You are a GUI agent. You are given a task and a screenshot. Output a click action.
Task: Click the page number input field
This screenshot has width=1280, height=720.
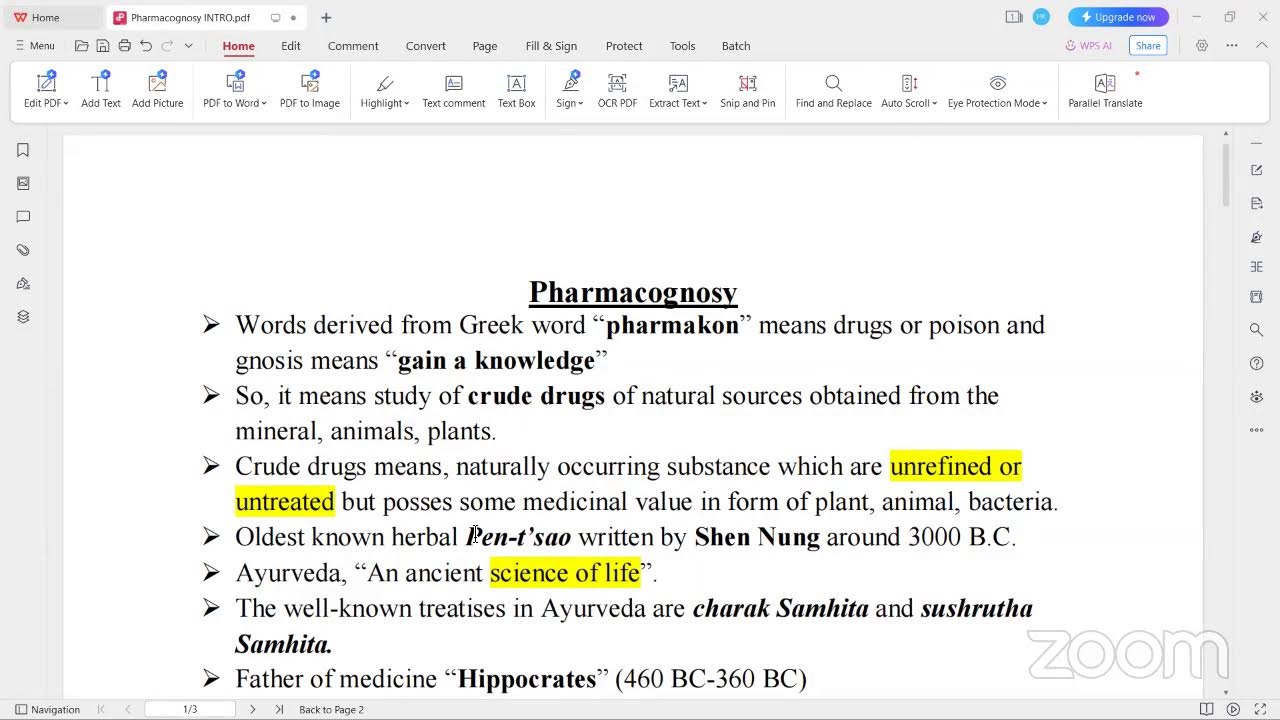click(x=190, y=709)
